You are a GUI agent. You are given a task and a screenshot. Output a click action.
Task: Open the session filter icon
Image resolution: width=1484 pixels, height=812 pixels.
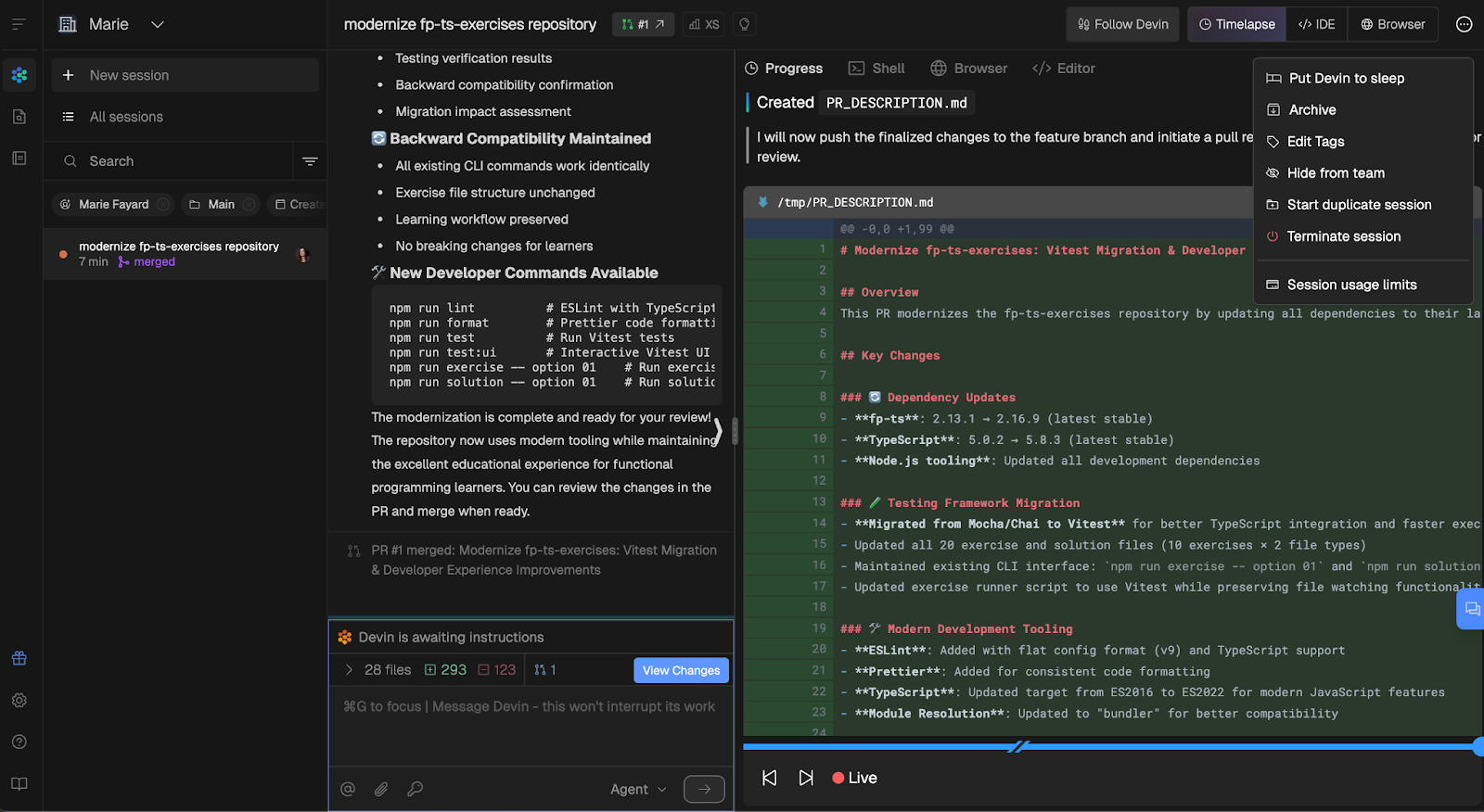[x=310, y=161]
